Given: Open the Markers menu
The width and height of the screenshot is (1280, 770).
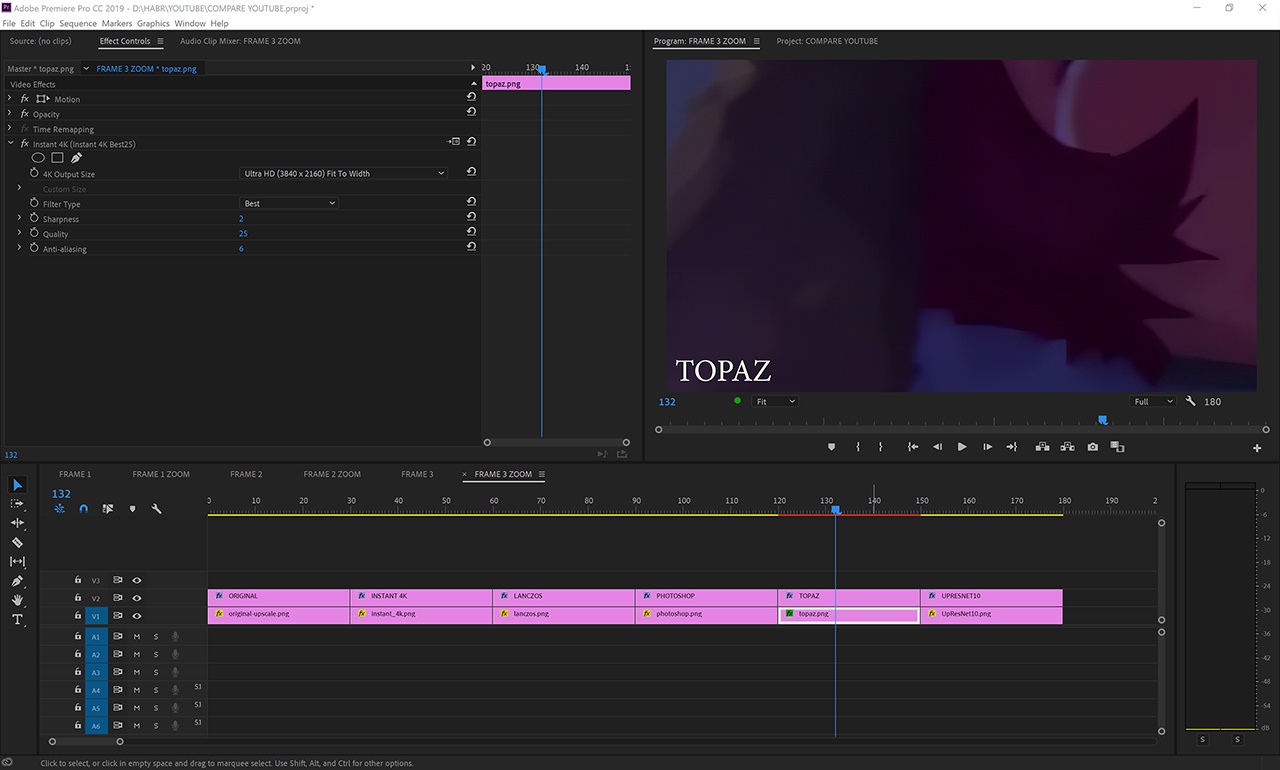Looking at the screenshot, I should [117, 23].
